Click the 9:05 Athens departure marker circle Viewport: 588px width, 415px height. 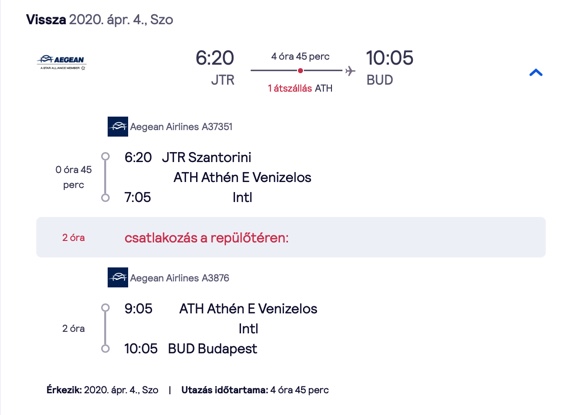pyautogui.click(x=105, y=307)
